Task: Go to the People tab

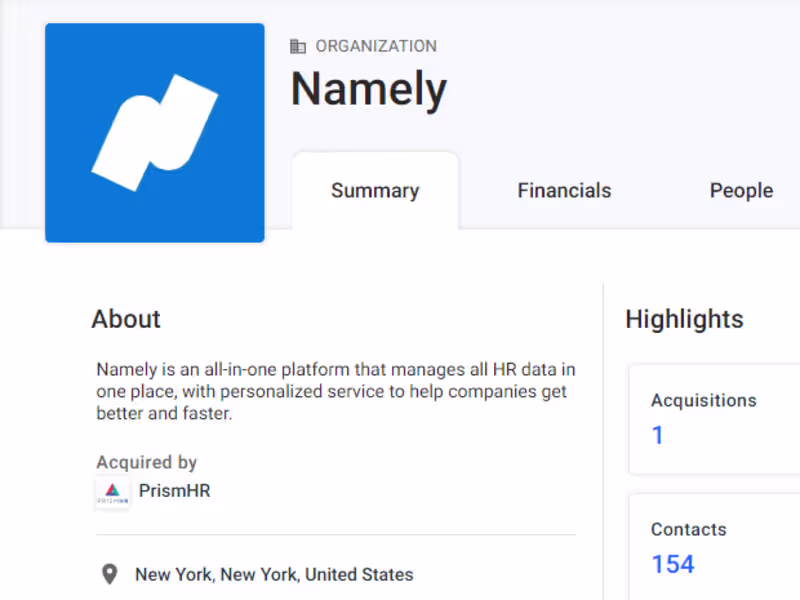Action: point(741,191)
